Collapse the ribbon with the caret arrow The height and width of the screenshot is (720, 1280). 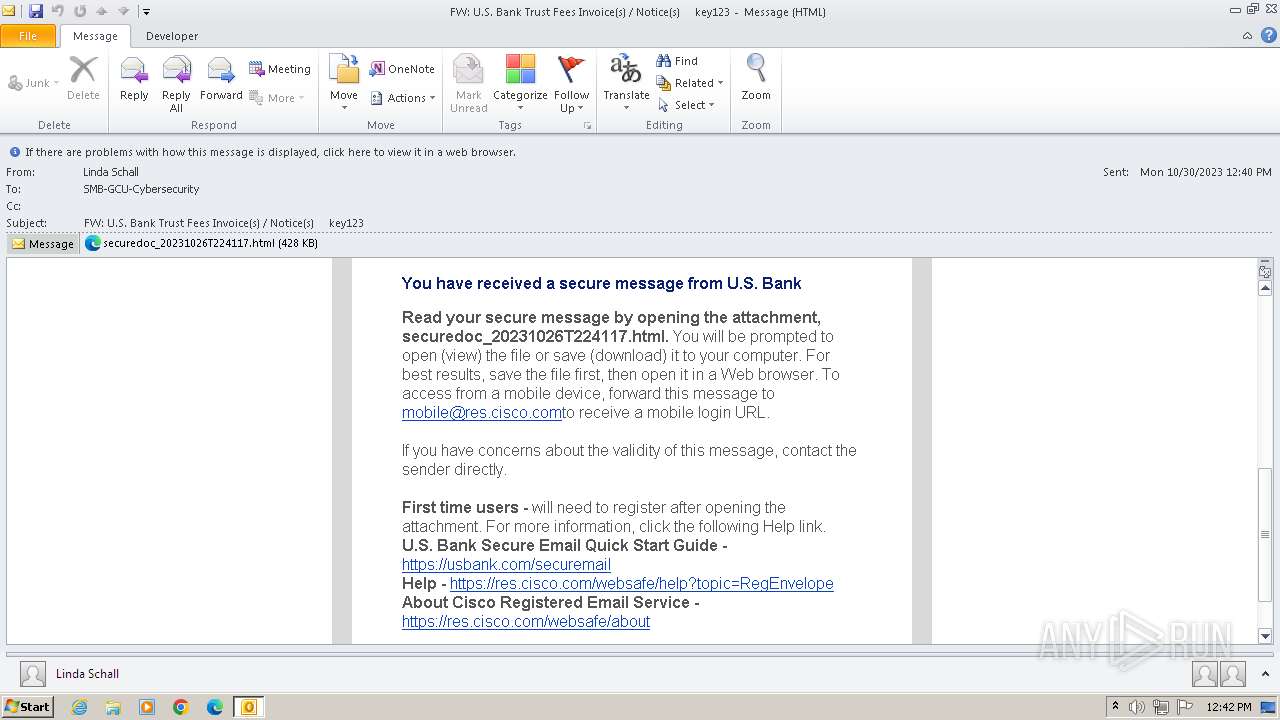tap(1247, 36)
